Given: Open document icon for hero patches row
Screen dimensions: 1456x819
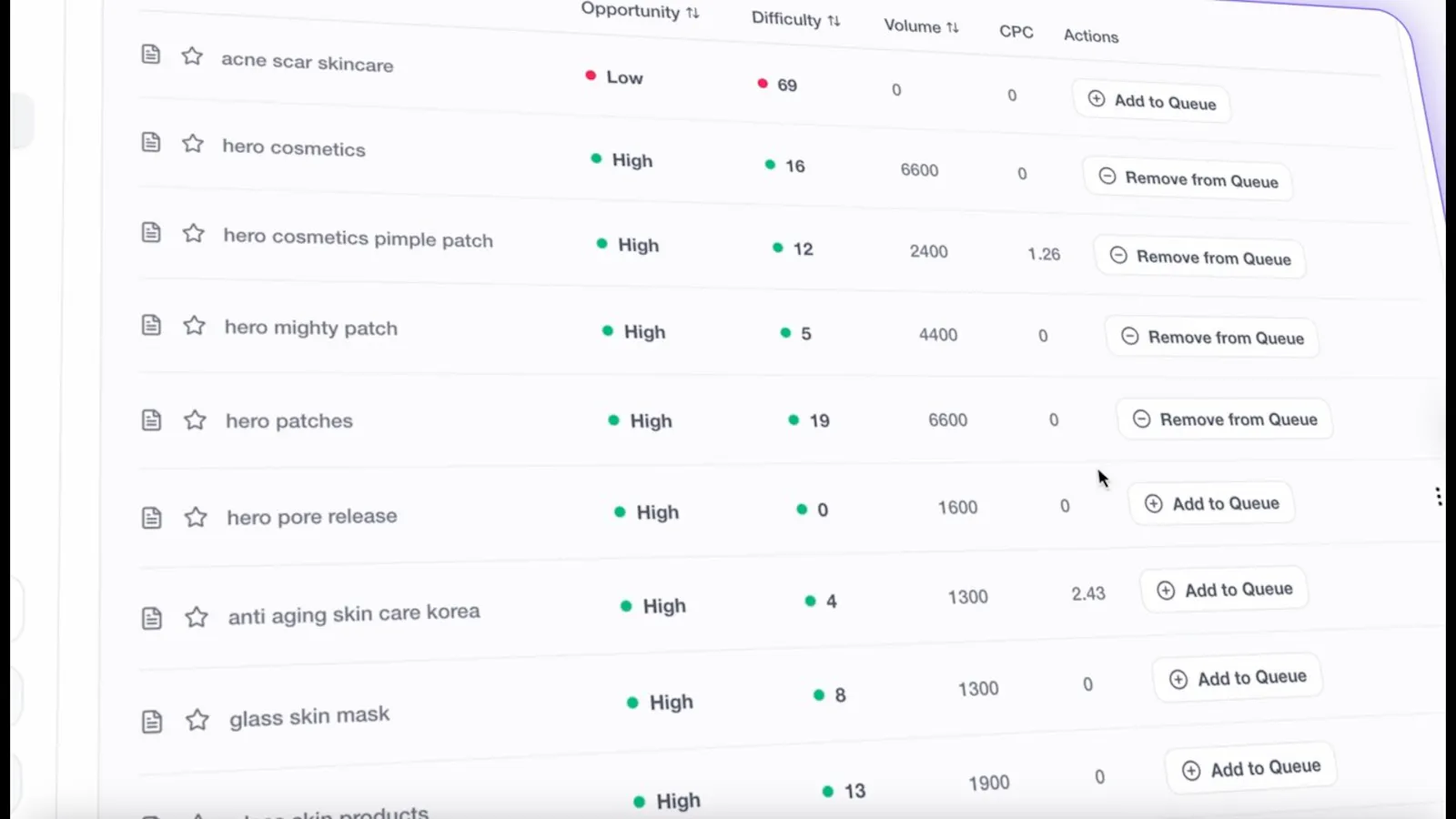Looking at the screenshot, I should coord(151,420).
